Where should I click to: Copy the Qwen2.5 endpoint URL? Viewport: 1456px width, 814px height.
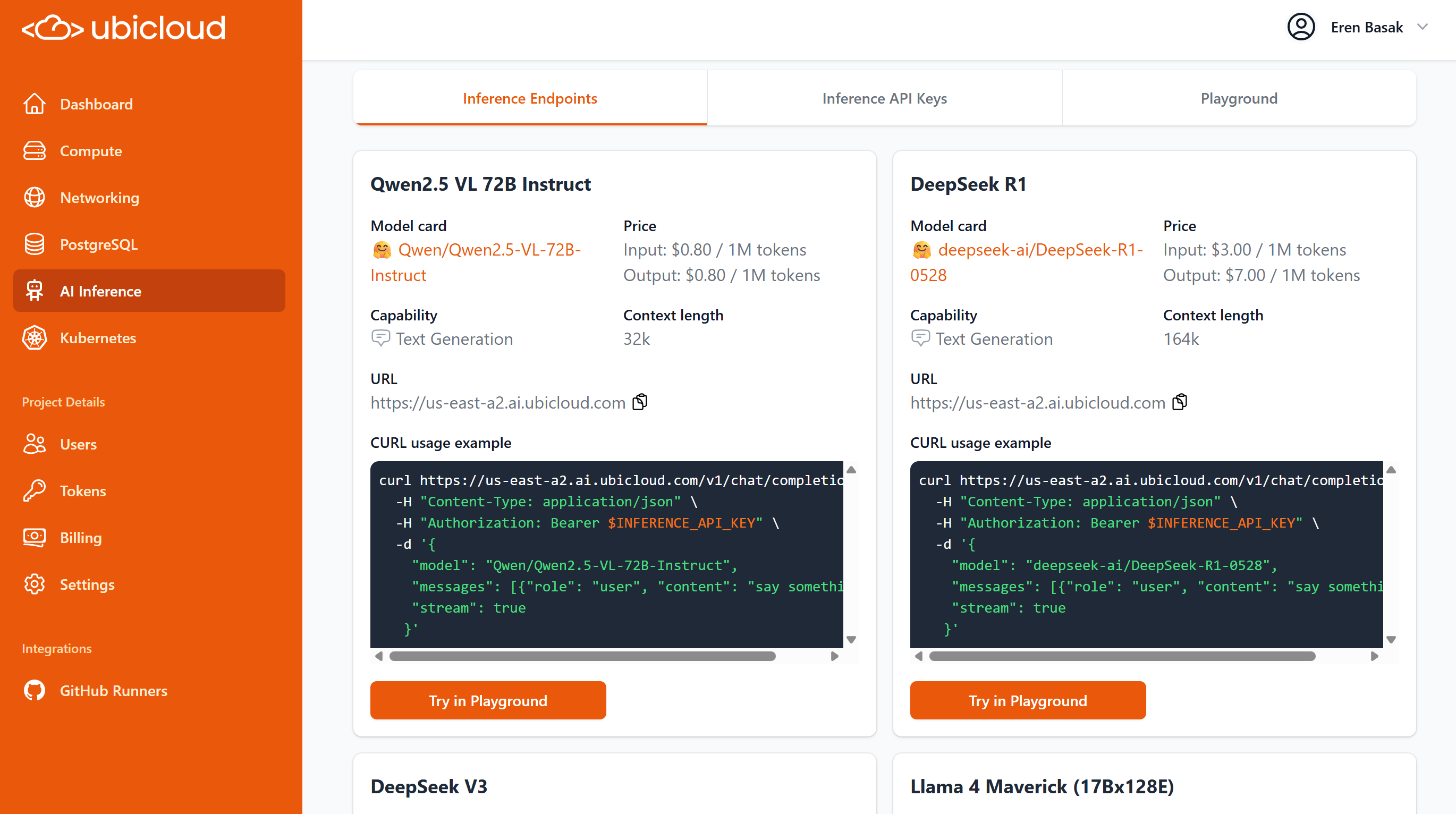[x=640, y=402]
